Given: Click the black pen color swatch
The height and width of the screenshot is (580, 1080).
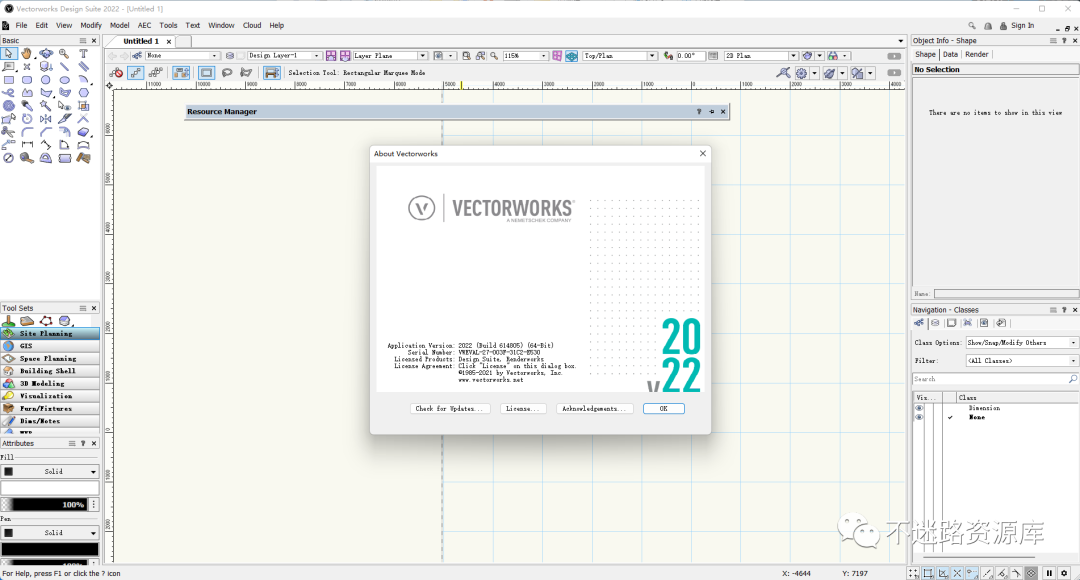Looking at the screenshot, I should point(50,549).
